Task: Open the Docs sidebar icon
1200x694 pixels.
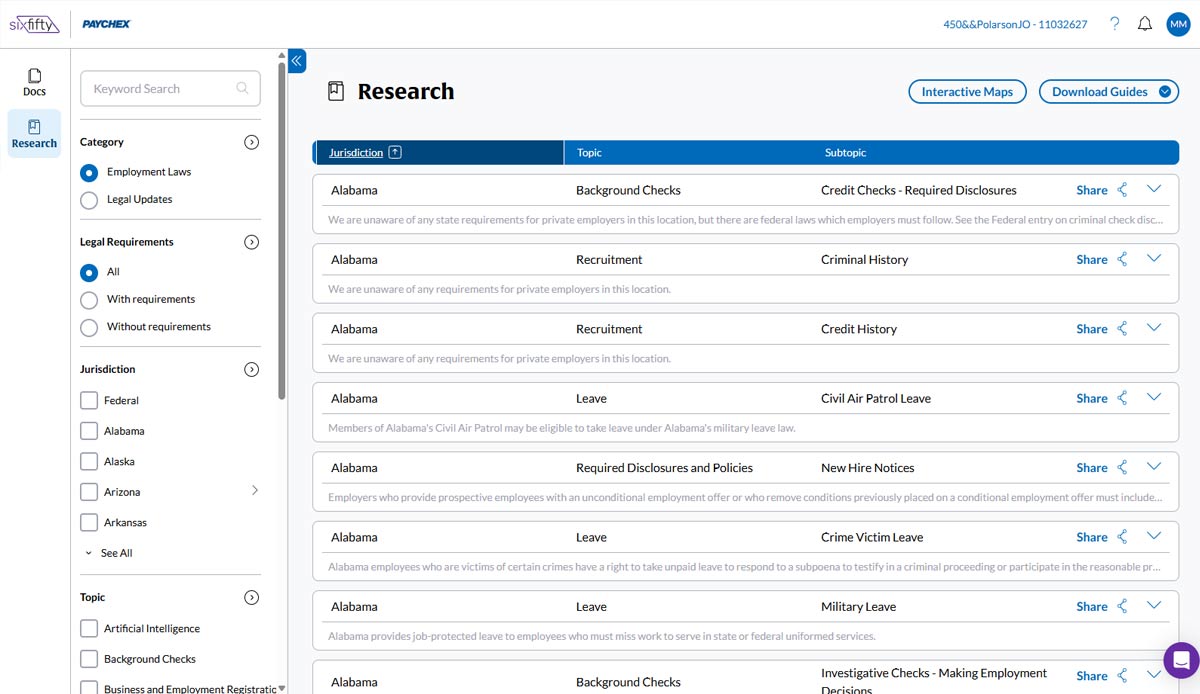Action: coord(34,82)
